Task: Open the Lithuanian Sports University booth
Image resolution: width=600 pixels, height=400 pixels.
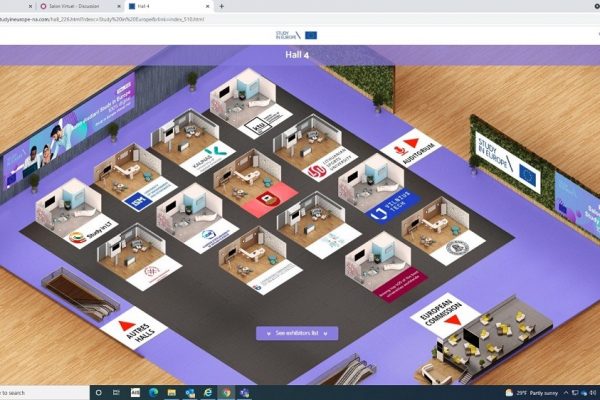Action: [315, 147]
